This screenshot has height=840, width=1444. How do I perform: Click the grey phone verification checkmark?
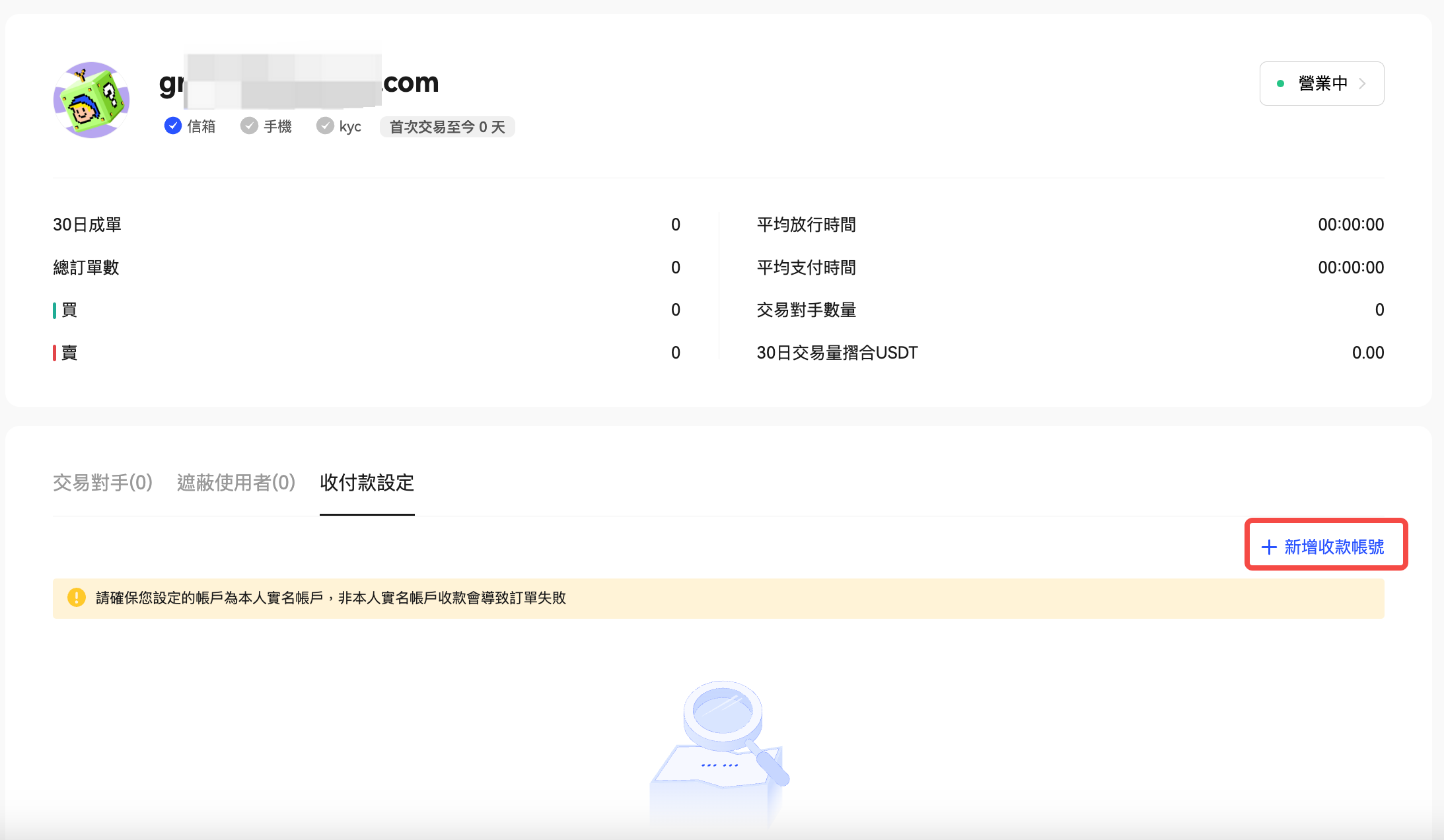click(249, 125)
